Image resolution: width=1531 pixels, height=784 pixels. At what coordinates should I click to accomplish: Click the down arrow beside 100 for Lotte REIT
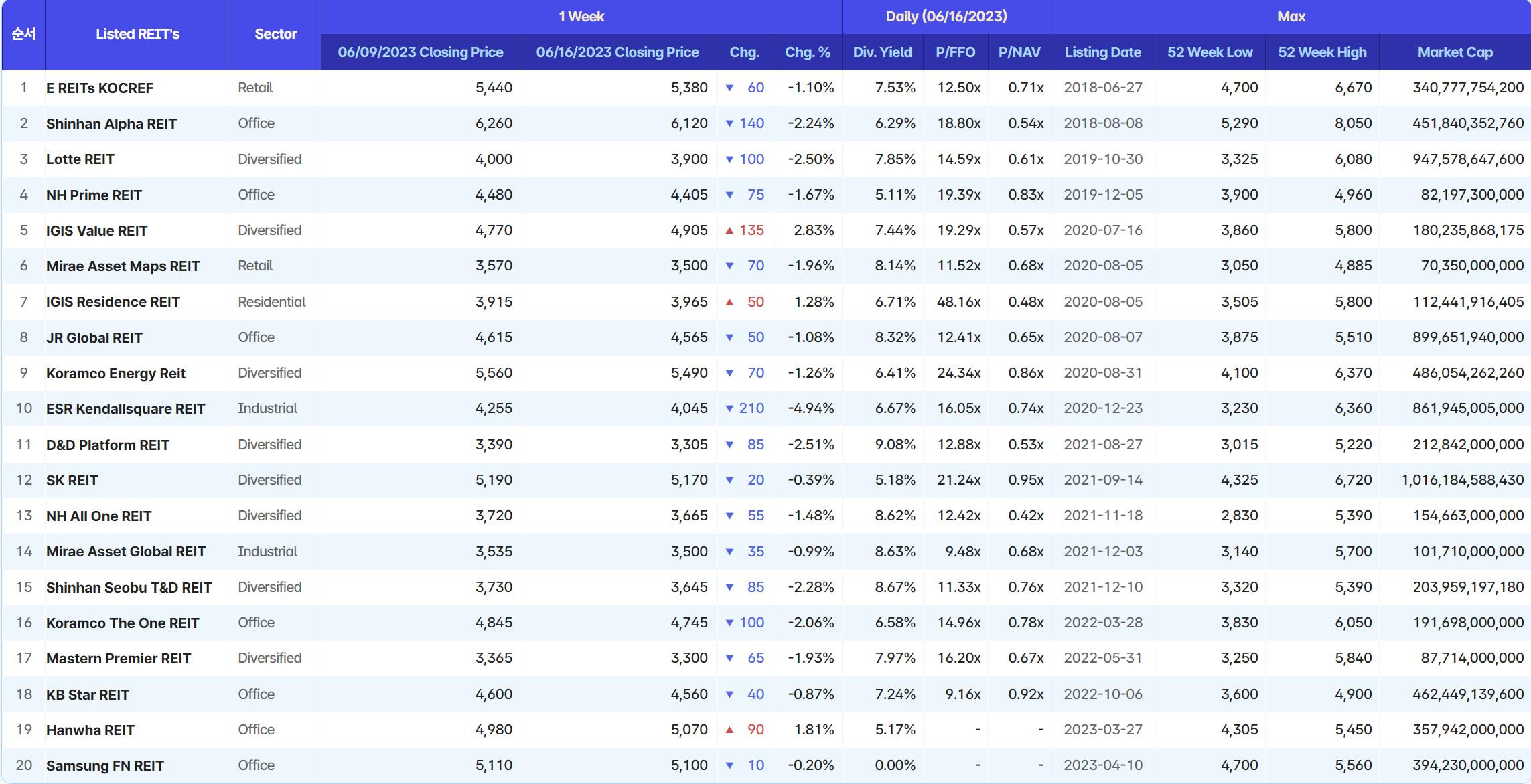point(730,159)
